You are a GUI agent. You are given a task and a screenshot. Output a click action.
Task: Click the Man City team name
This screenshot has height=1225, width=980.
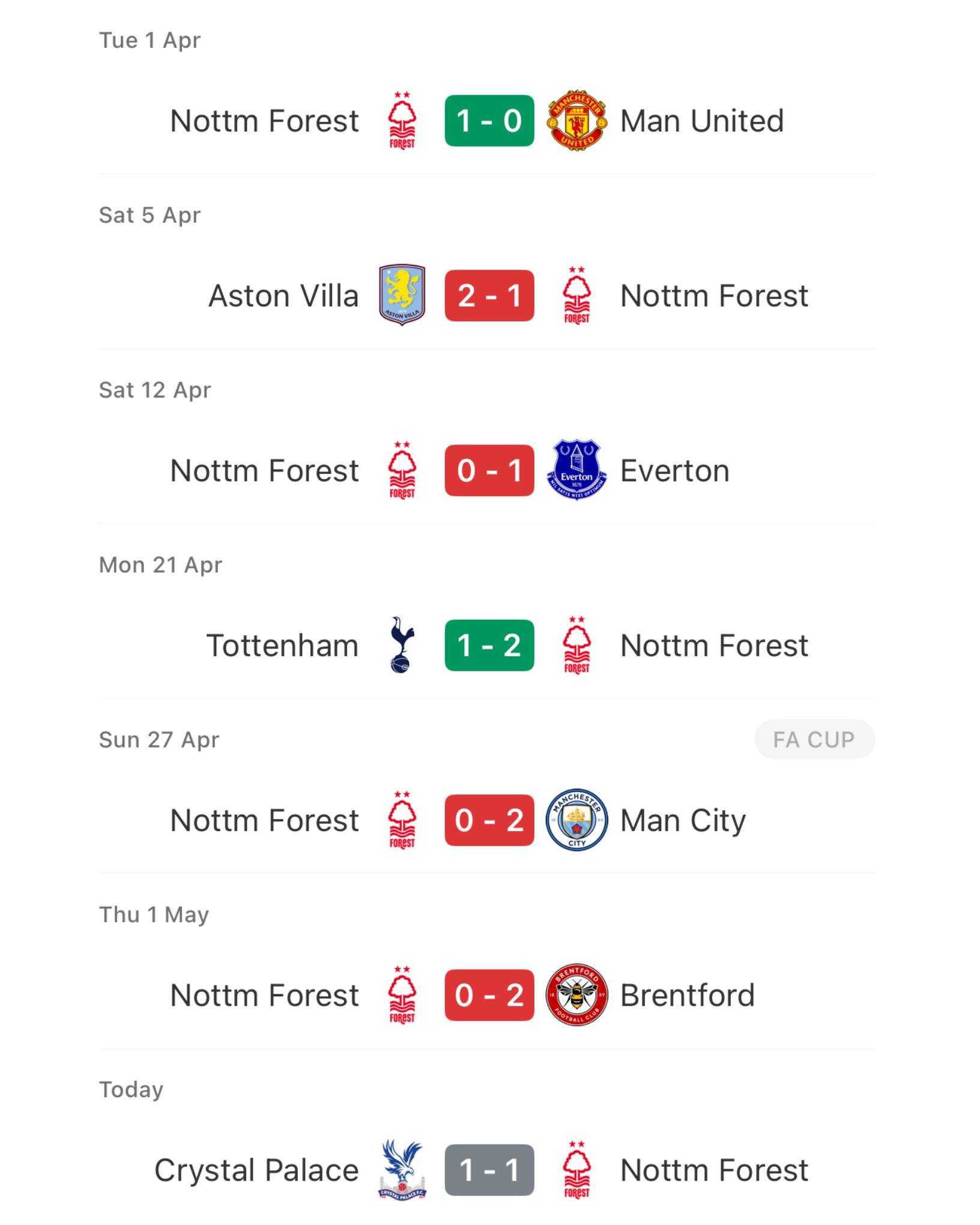pyautogui.click(x=683, y=821)
